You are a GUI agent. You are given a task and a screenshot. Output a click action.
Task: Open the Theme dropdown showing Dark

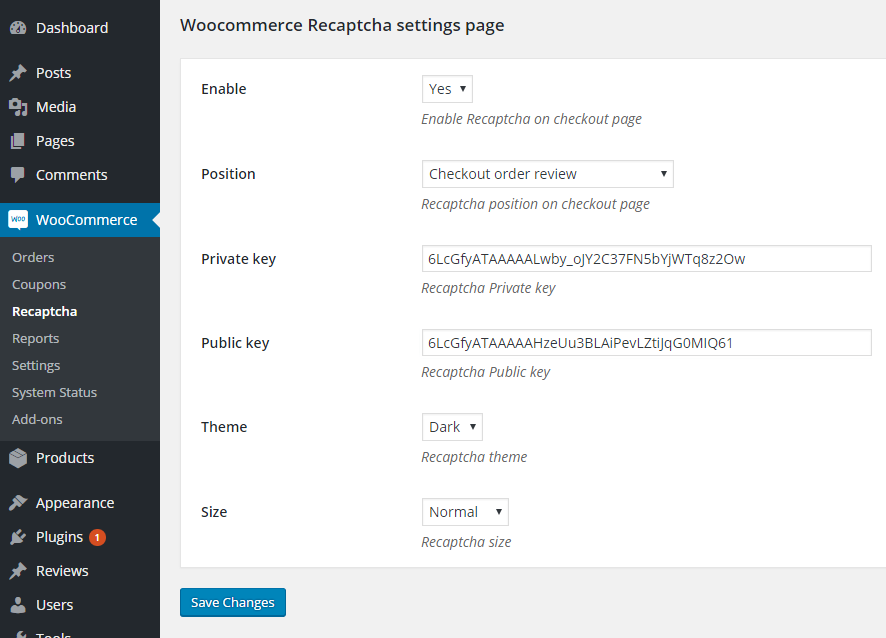pyautogui.click(x=452, y=427)
